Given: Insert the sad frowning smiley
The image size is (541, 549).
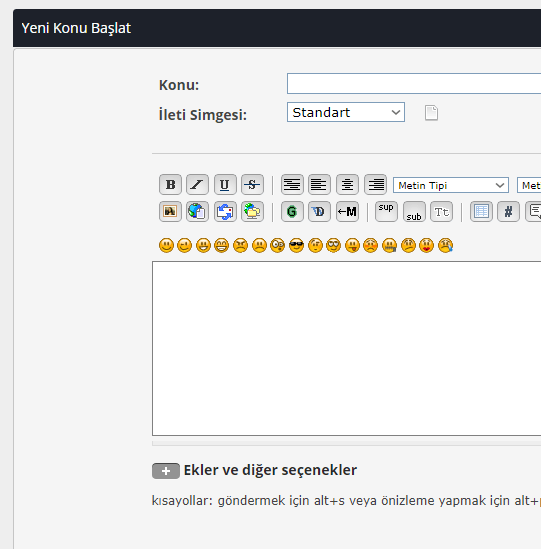Looking at the screenshot, I should 259,245.
